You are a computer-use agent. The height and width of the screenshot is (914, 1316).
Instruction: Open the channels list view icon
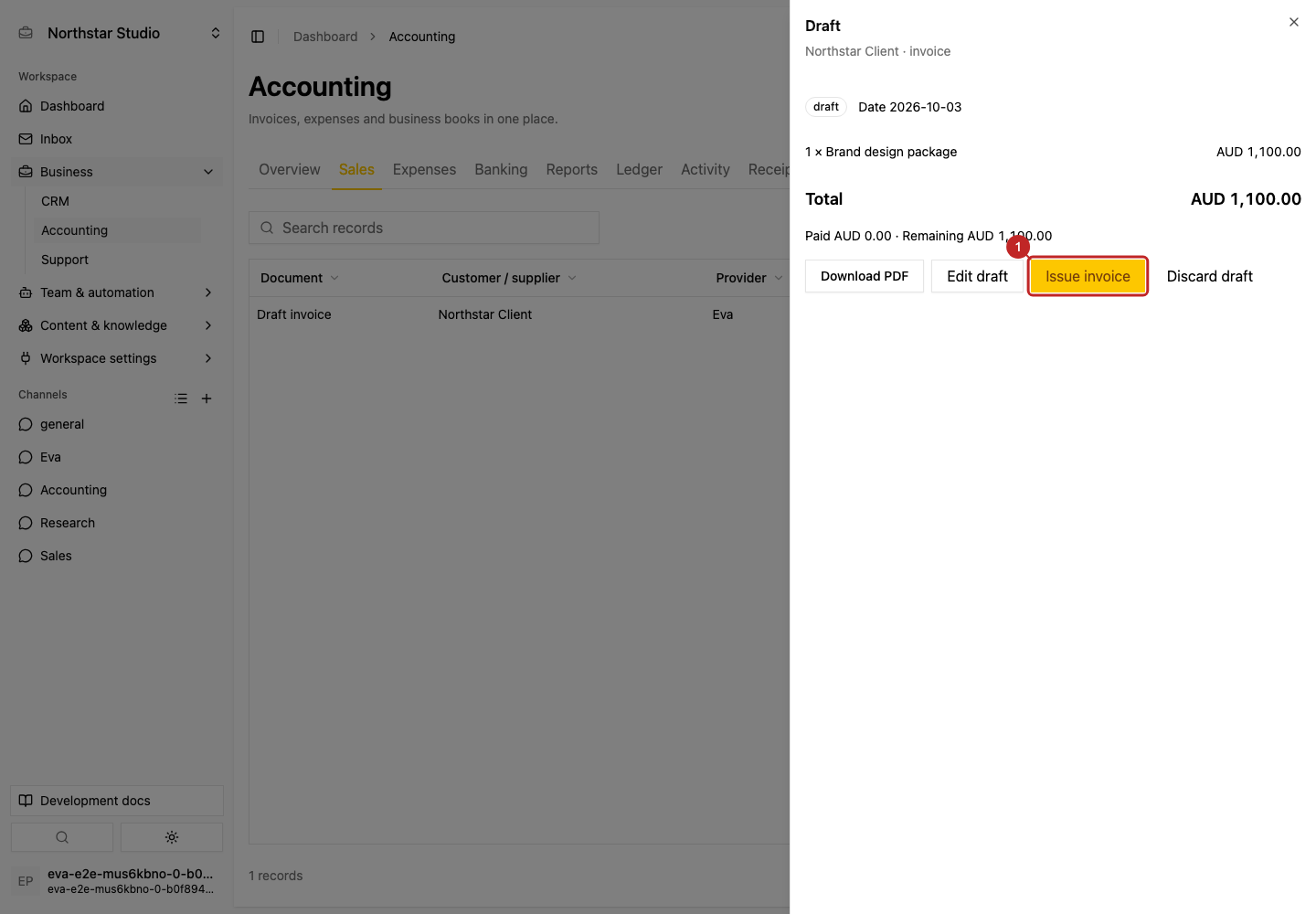click(x=181, y=399)
